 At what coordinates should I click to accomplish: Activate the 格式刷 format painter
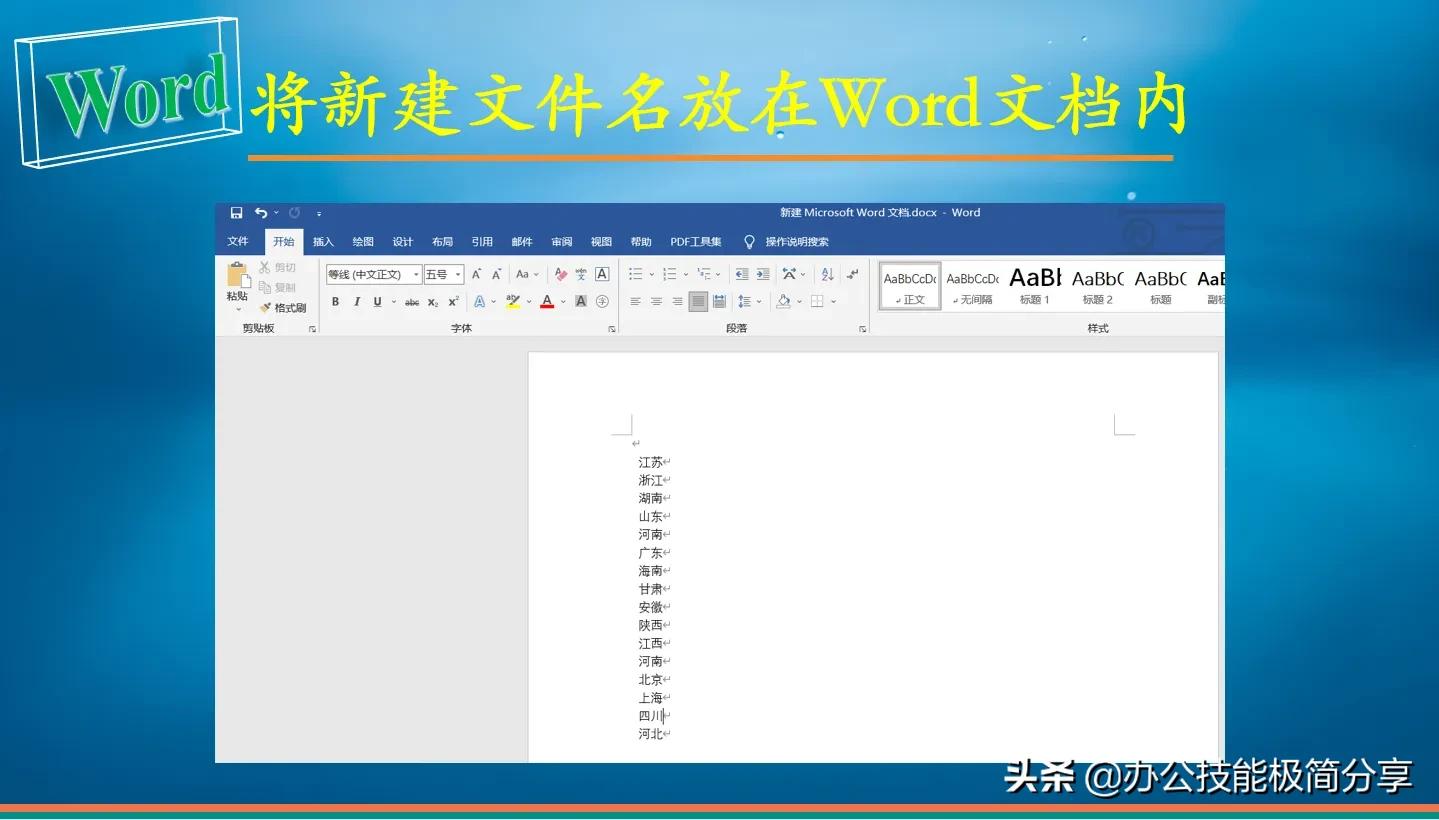pos(283,308)
